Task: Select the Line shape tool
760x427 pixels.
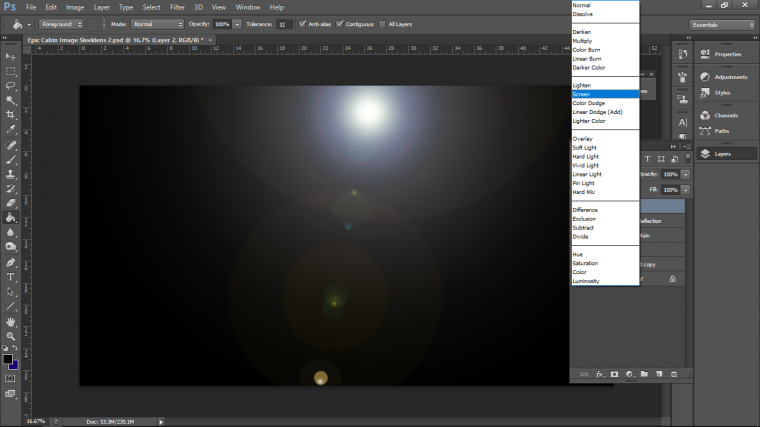Action: click(x=11, y=306)
